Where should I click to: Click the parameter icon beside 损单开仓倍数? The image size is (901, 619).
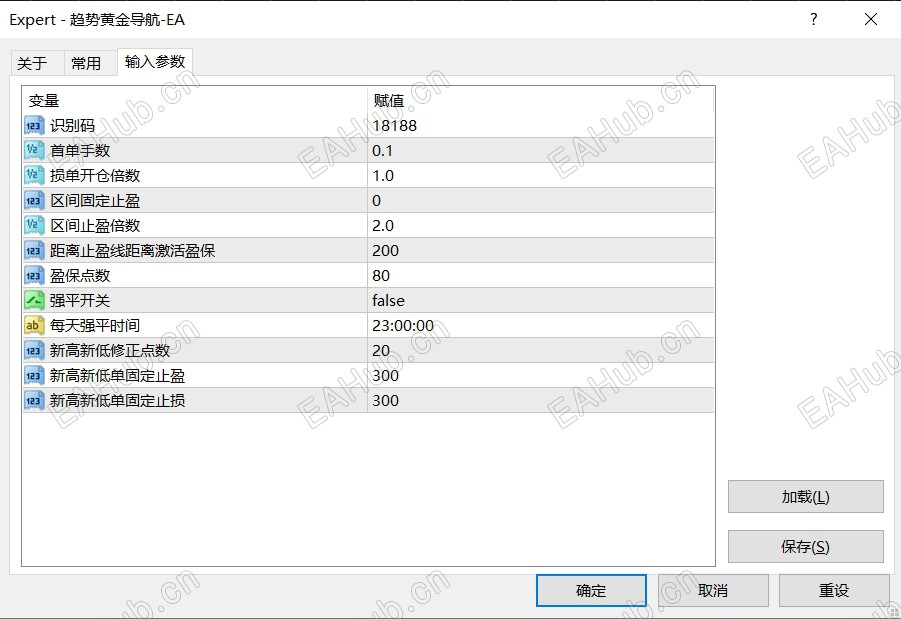(x=33, y=175)
